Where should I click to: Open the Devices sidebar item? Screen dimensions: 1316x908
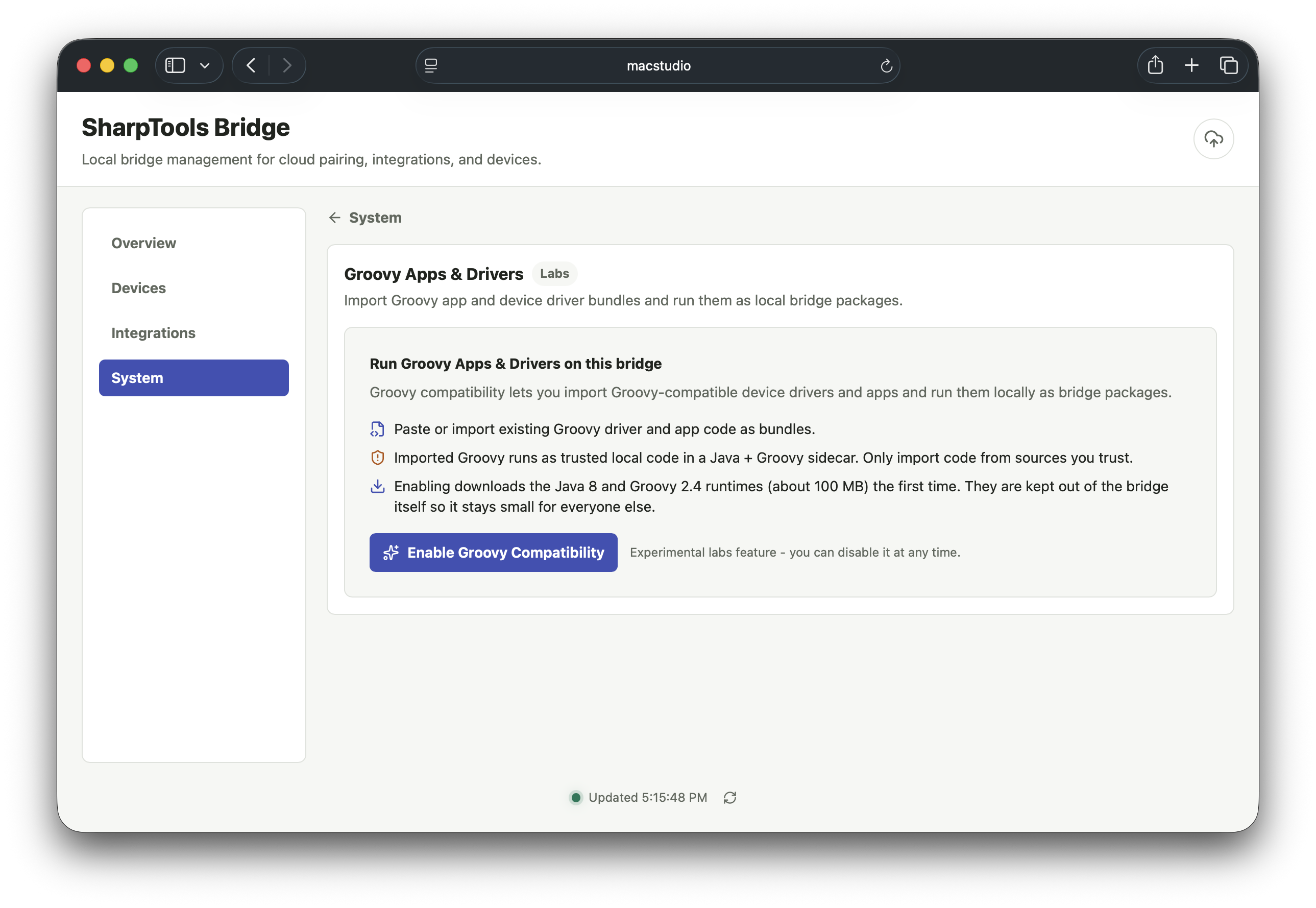[x=194, y=288]
